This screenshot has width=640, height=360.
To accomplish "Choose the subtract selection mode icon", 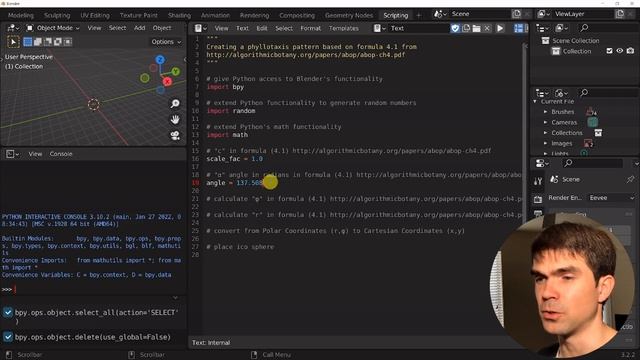I will 48,42.
